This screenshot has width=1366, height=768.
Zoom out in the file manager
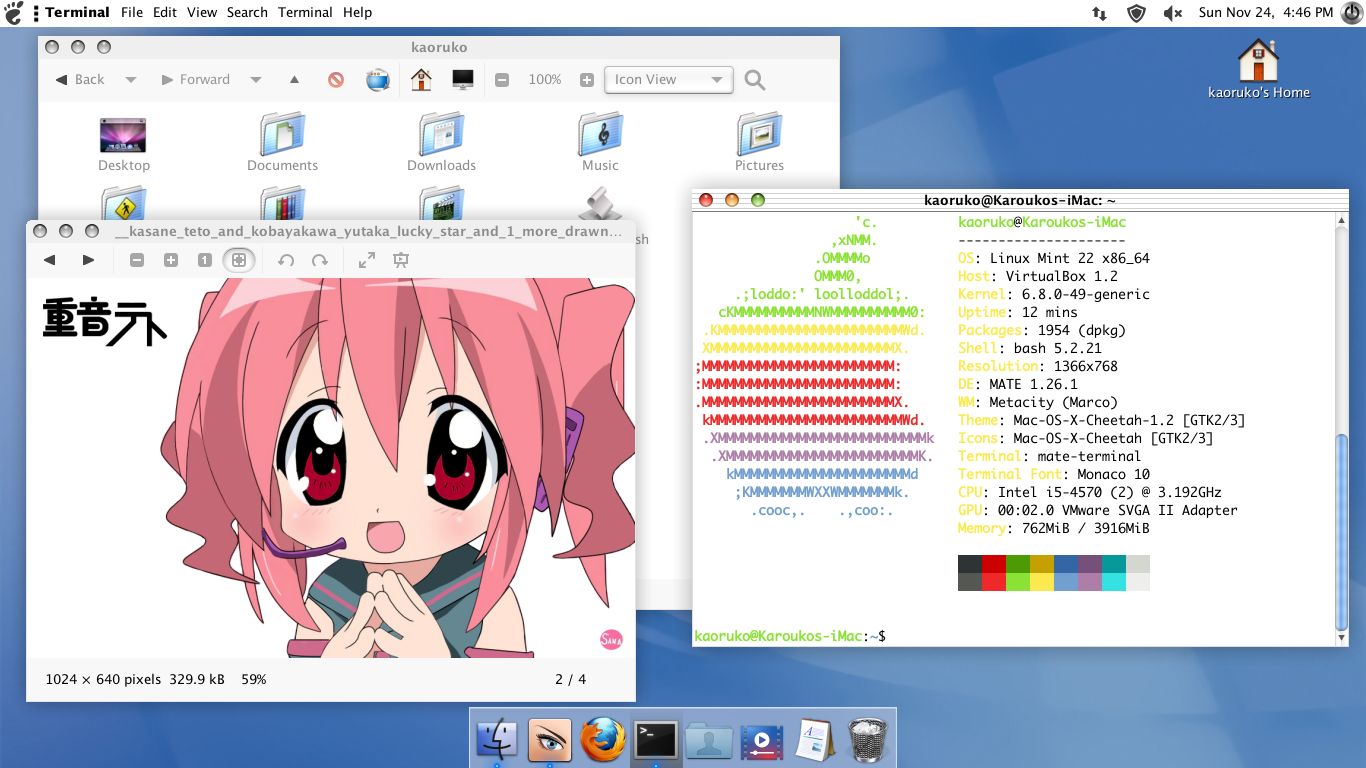502,80
